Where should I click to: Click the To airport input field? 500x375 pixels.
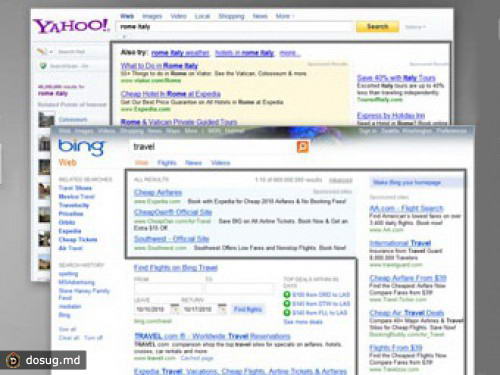(239, 288)
